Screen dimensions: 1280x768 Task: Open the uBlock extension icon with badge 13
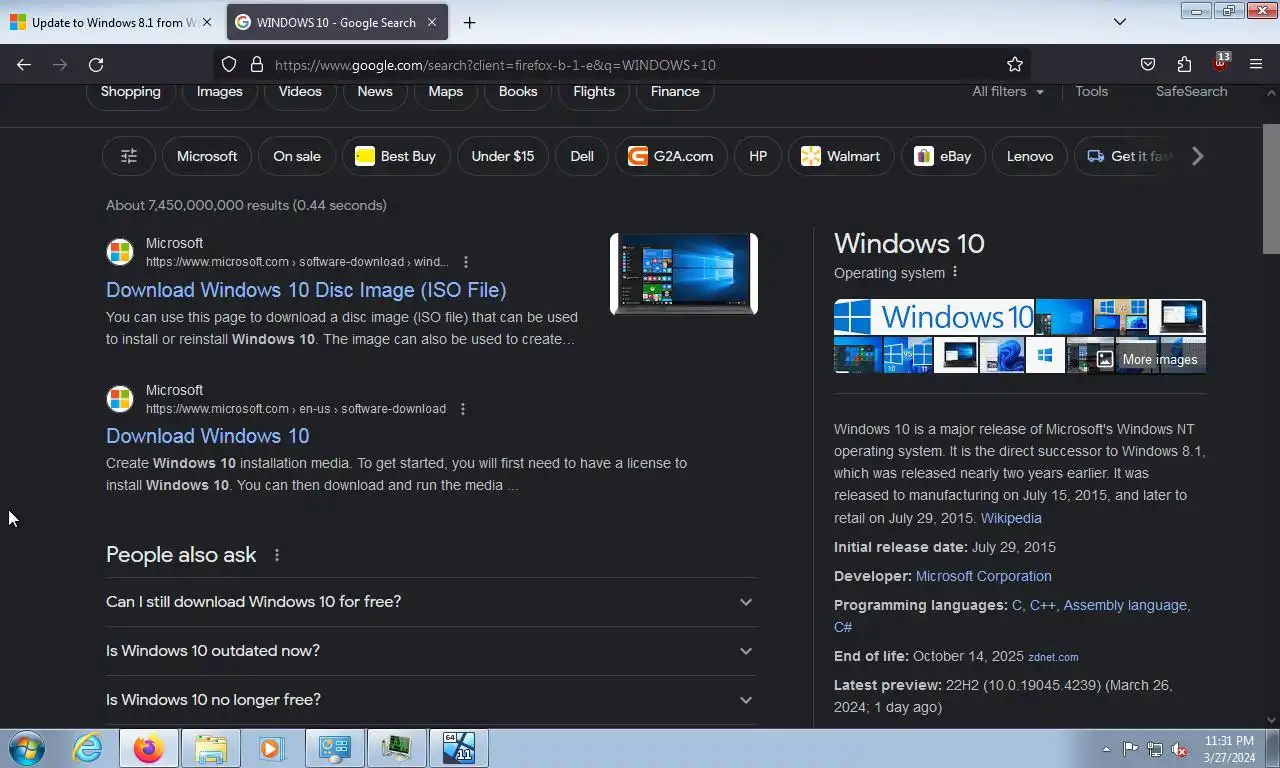pos(1220,63)
